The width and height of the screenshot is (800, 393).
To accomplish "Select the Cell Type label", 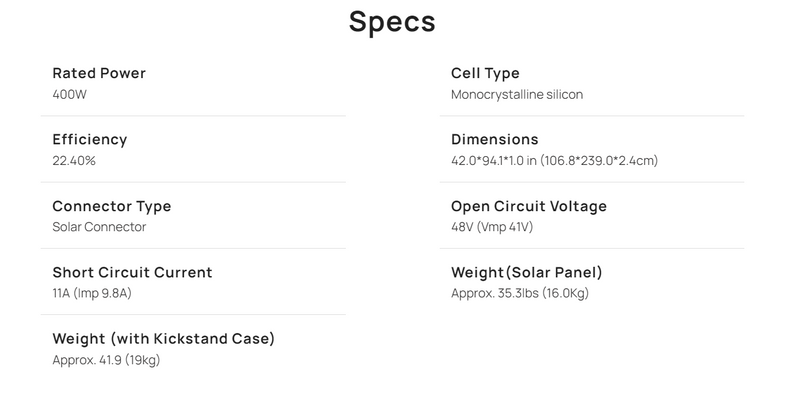I will [485, 73].
